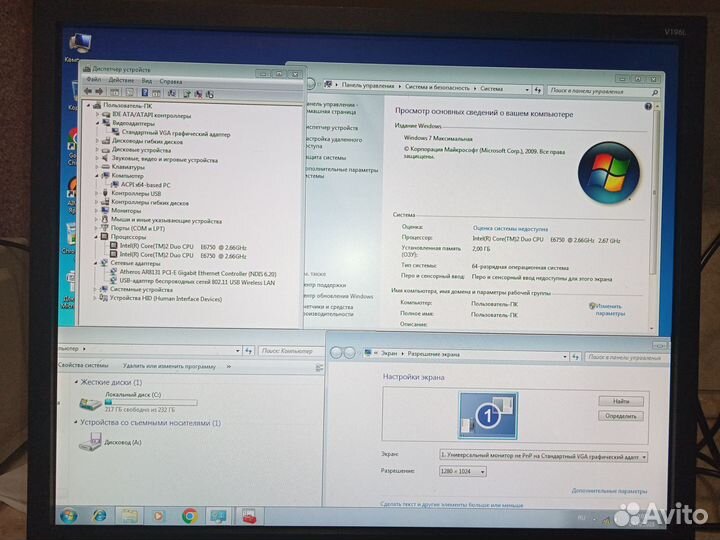Screen dimensions: 720x540
Task: Click Сделать текст и другие элементы больше link
Action: 452,505
